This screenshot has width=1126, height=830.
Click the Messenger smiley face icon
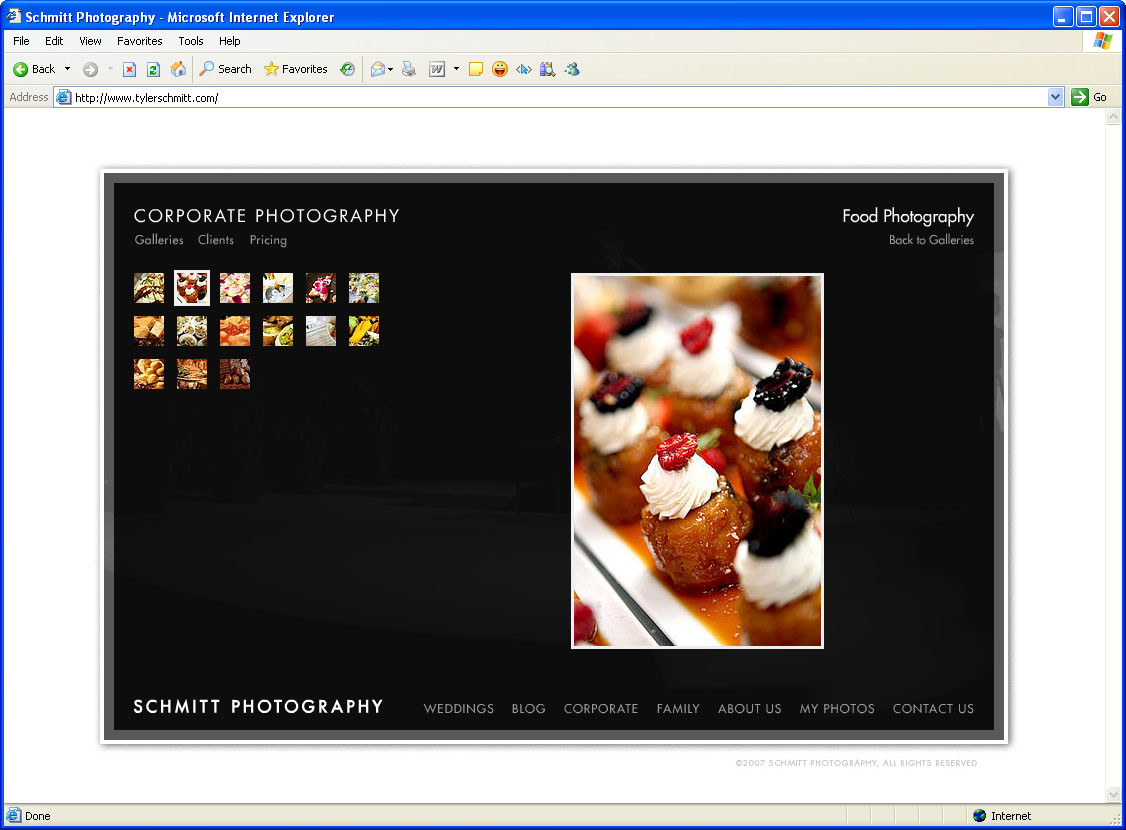(500, 69)
